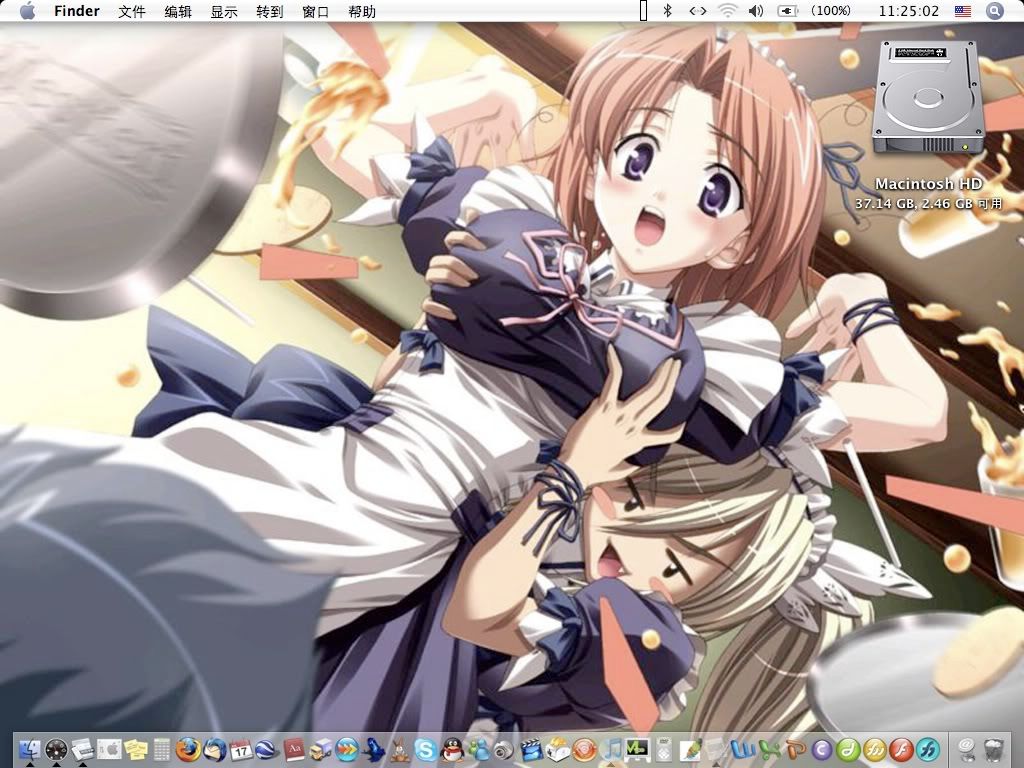Screen dimensions: 1024x768
Task: Open FreeHand teal icon
Action: pos(926,749)
